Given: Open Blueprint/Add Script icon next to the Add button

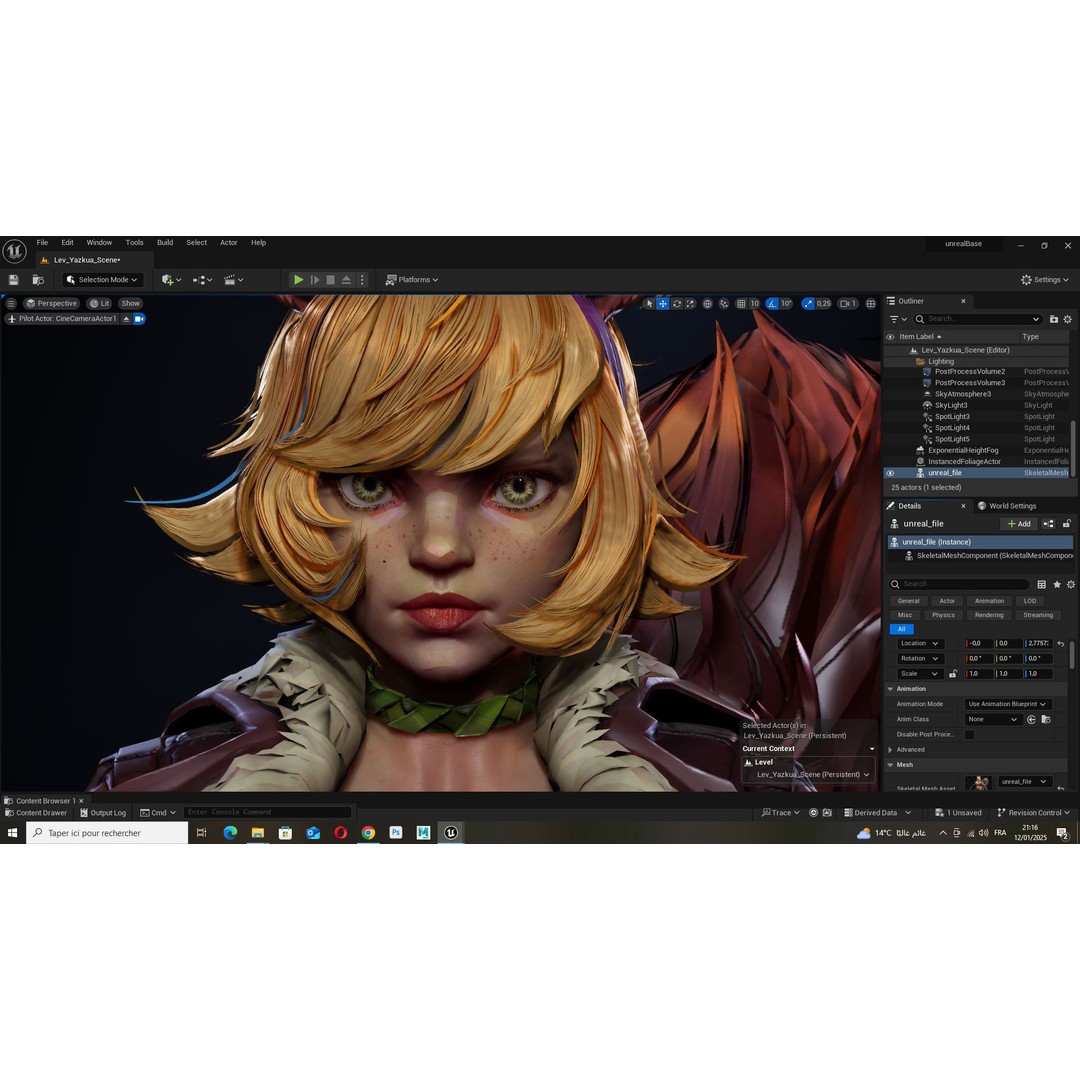Looking at the screenshot, I should pyautogui.click(x=1048, y=524).
